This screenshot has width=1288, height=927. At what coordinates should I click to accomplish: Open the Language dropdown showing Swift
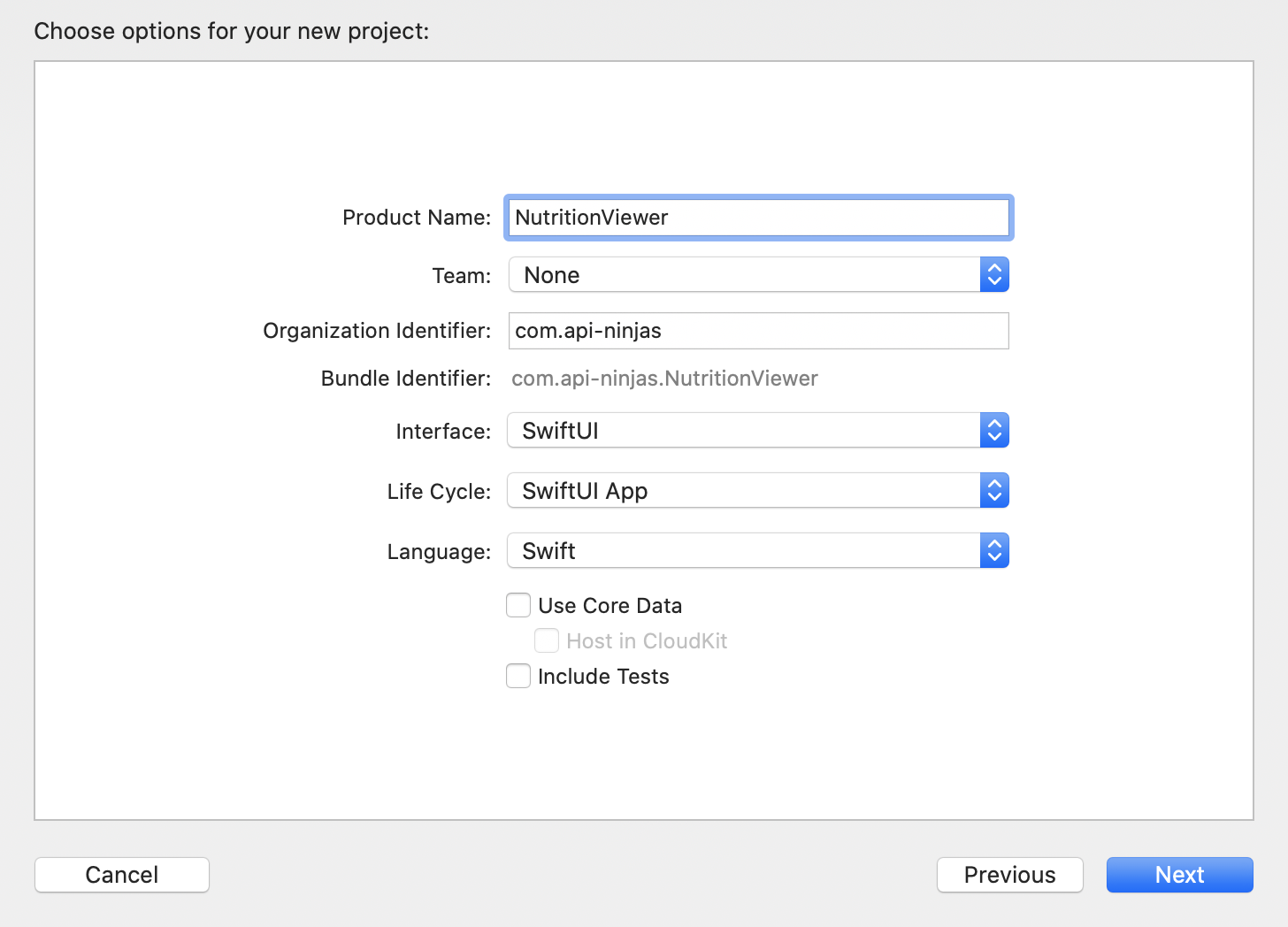[758, 551]
